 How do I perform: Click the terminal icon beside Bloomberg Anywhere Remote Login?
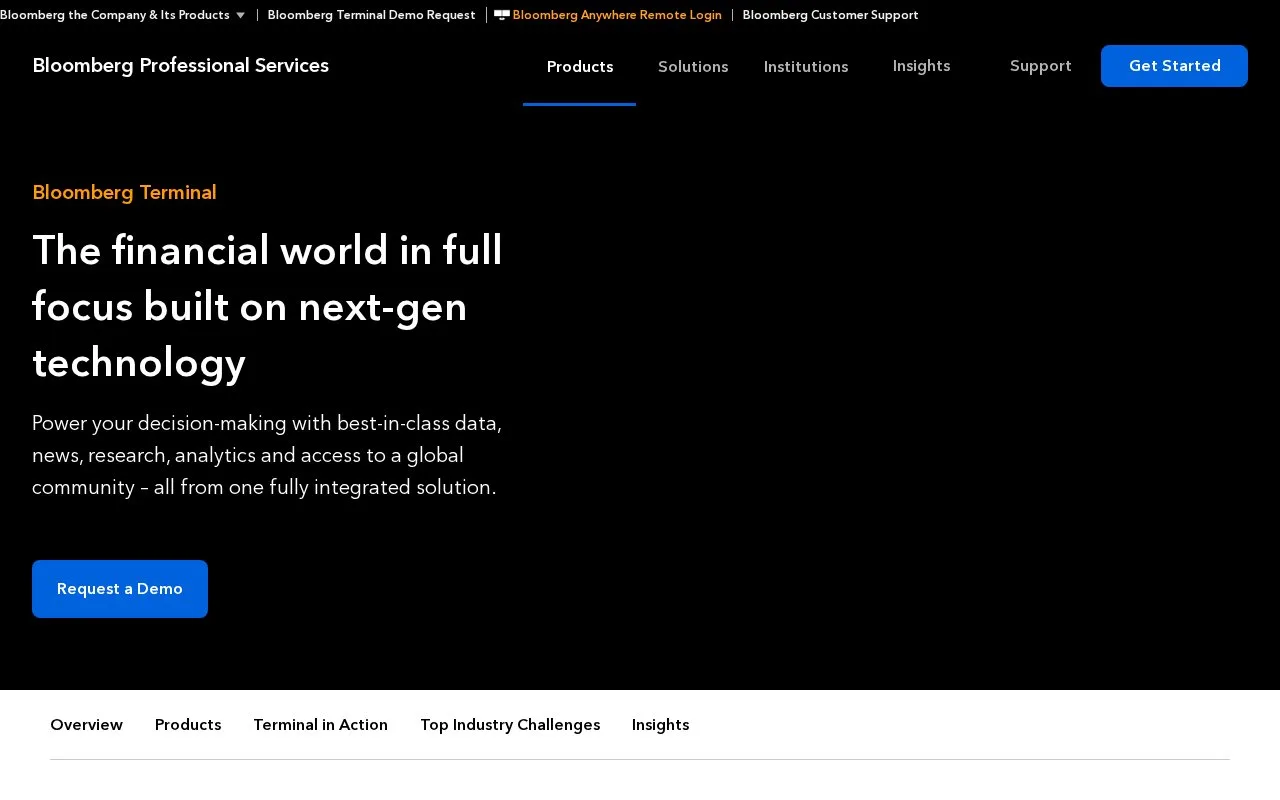[x=502, y=15]
